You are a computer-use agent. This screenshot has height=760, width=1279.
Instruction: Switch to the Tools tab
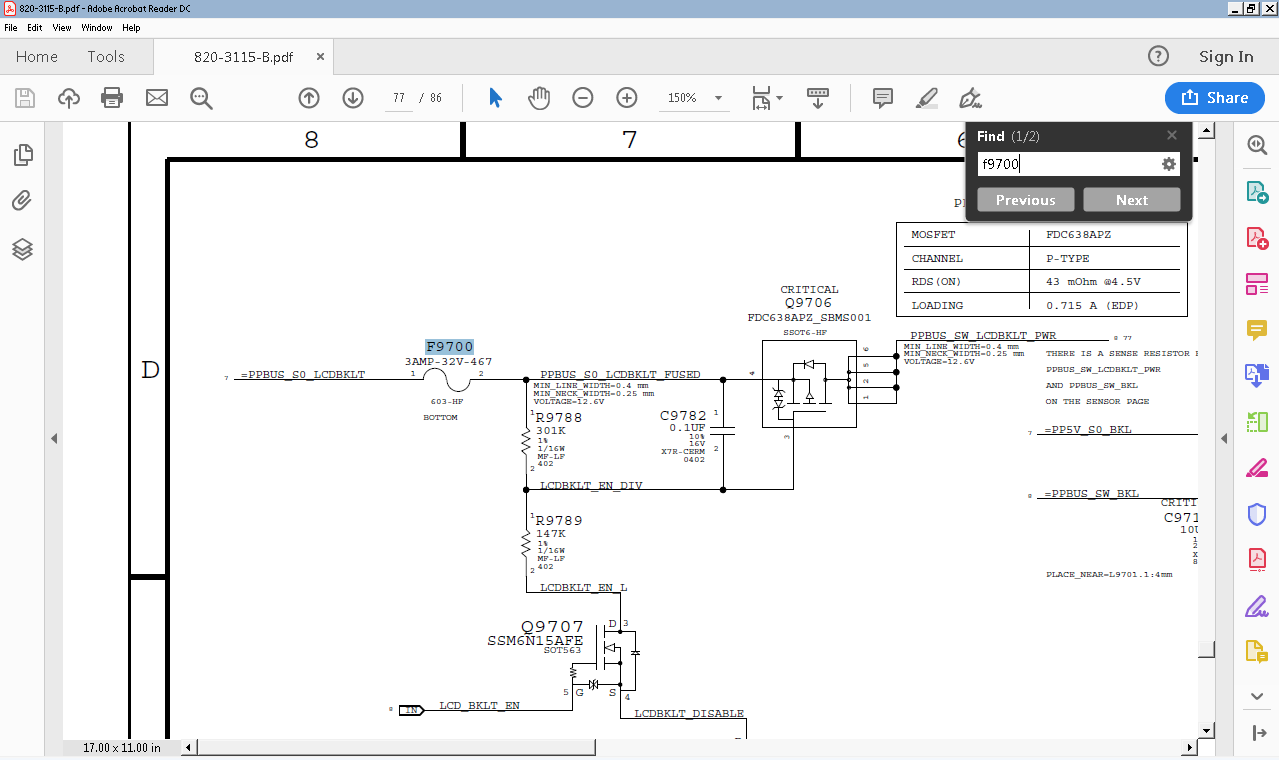point(106,57)
